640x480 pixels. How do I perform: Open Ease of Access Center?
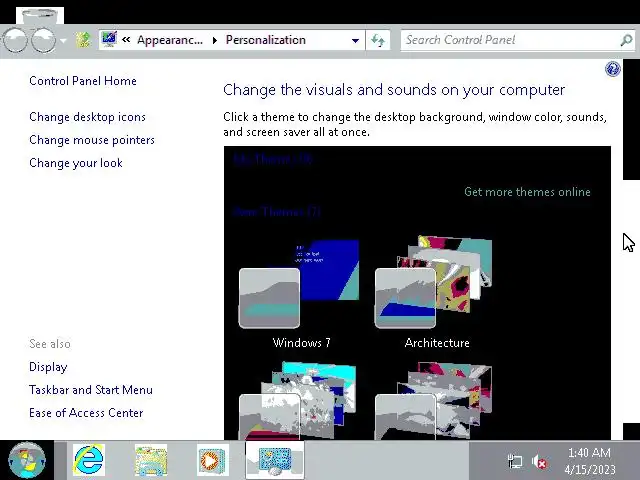coord(86,413)
